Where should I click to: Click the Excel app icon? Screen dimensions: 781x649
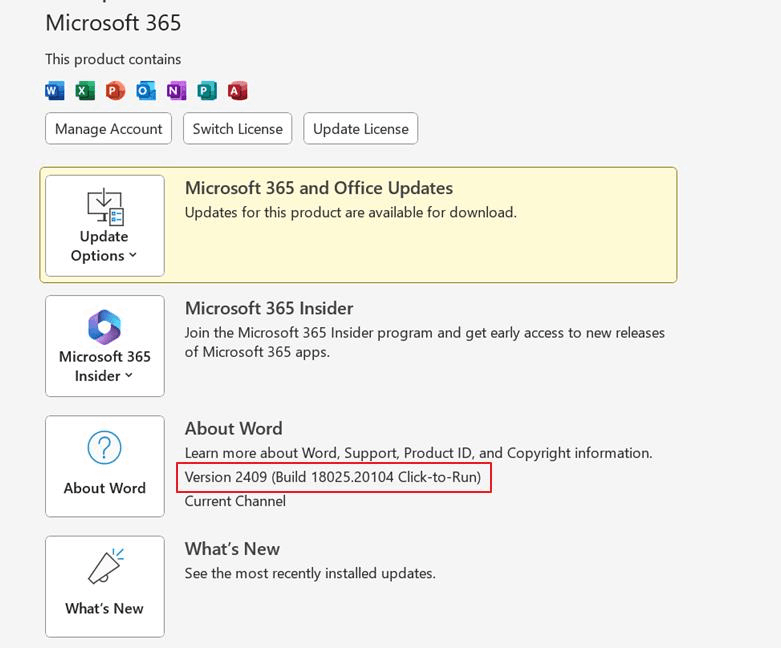pos(85,91)
